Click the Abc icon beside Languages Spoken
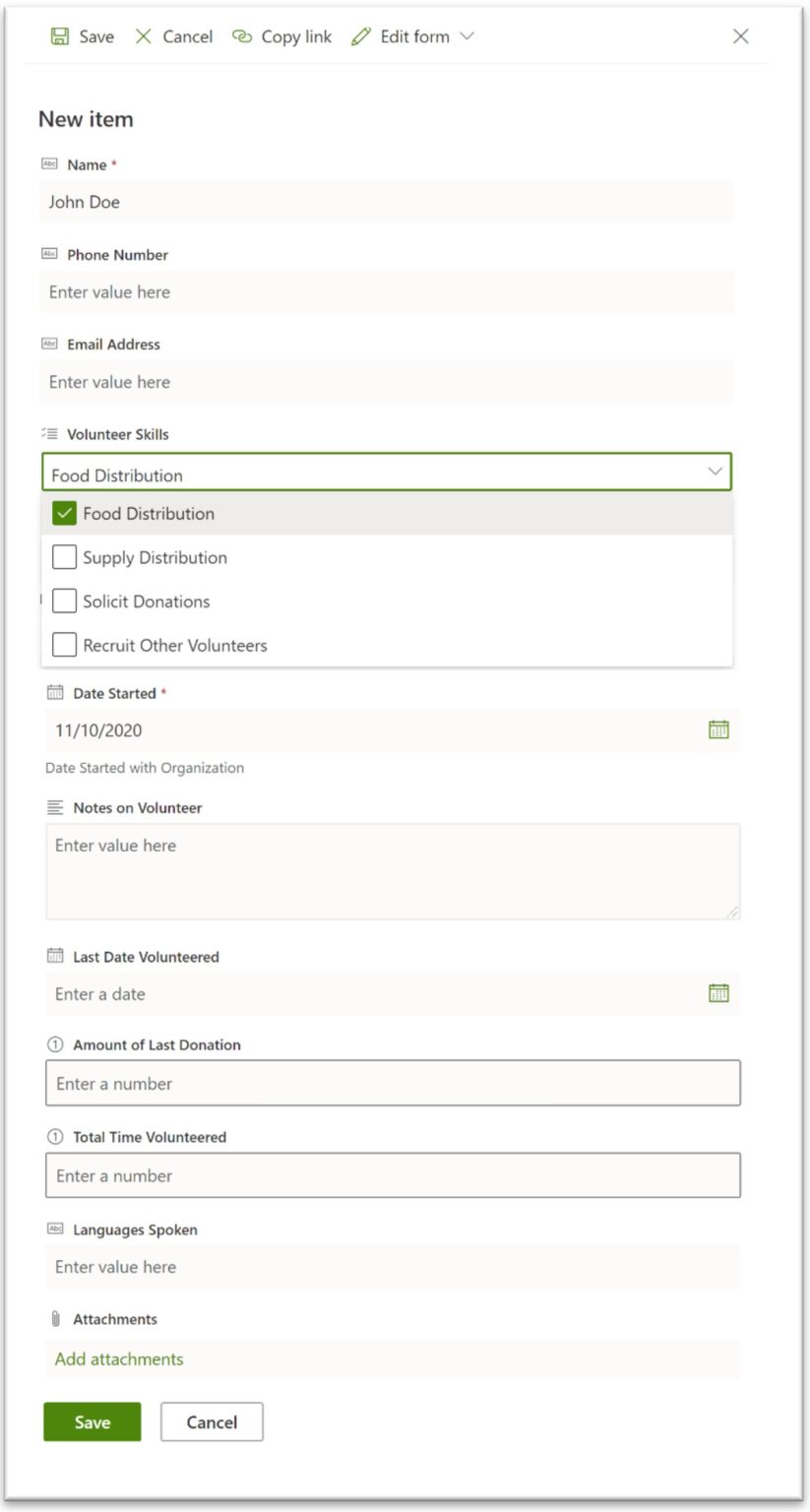 tap(54, 1229)
